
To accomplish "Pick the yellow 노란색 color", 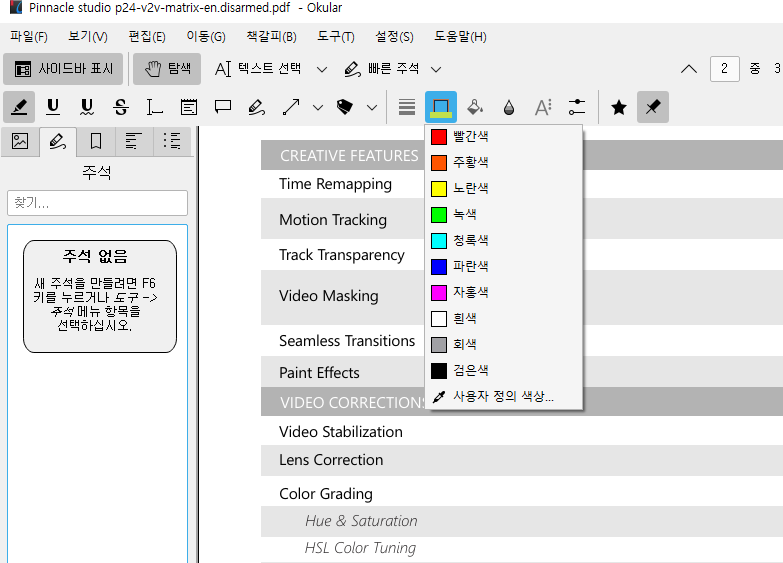I will [x=503, y=188].
